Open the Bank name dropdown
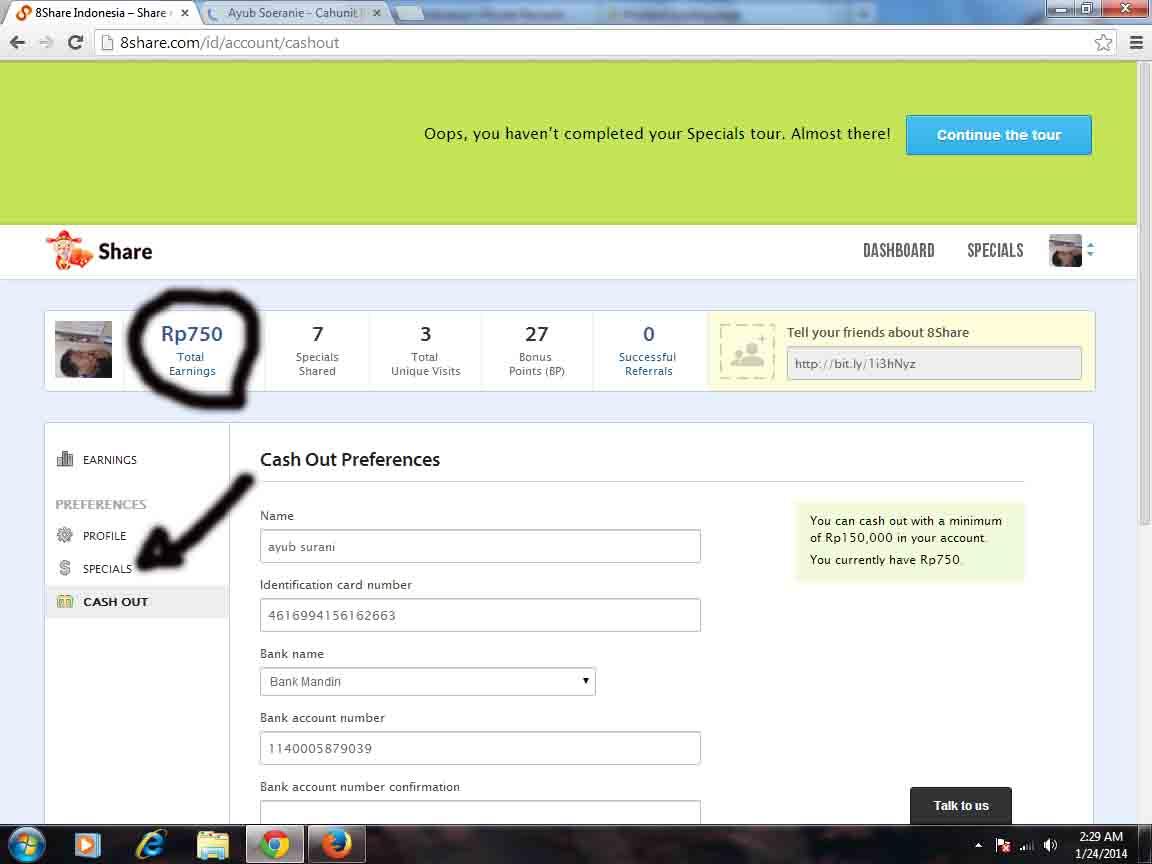 (428, 681)
